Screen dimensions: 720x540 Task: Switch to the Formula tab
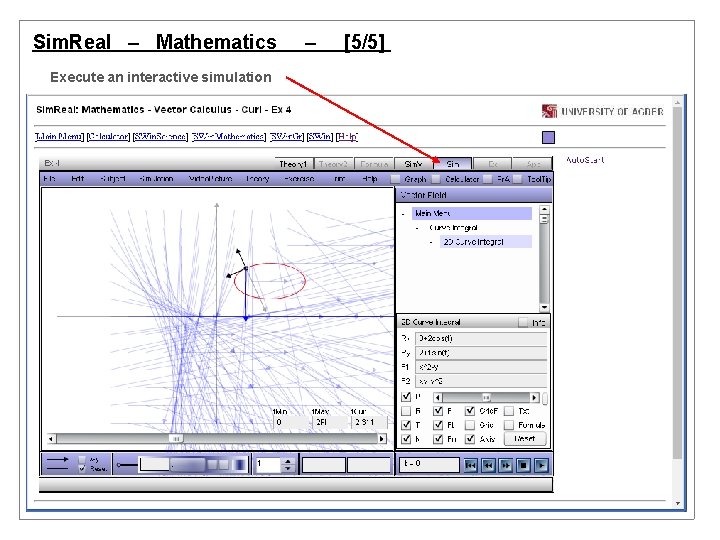click(x=374, y=164)
